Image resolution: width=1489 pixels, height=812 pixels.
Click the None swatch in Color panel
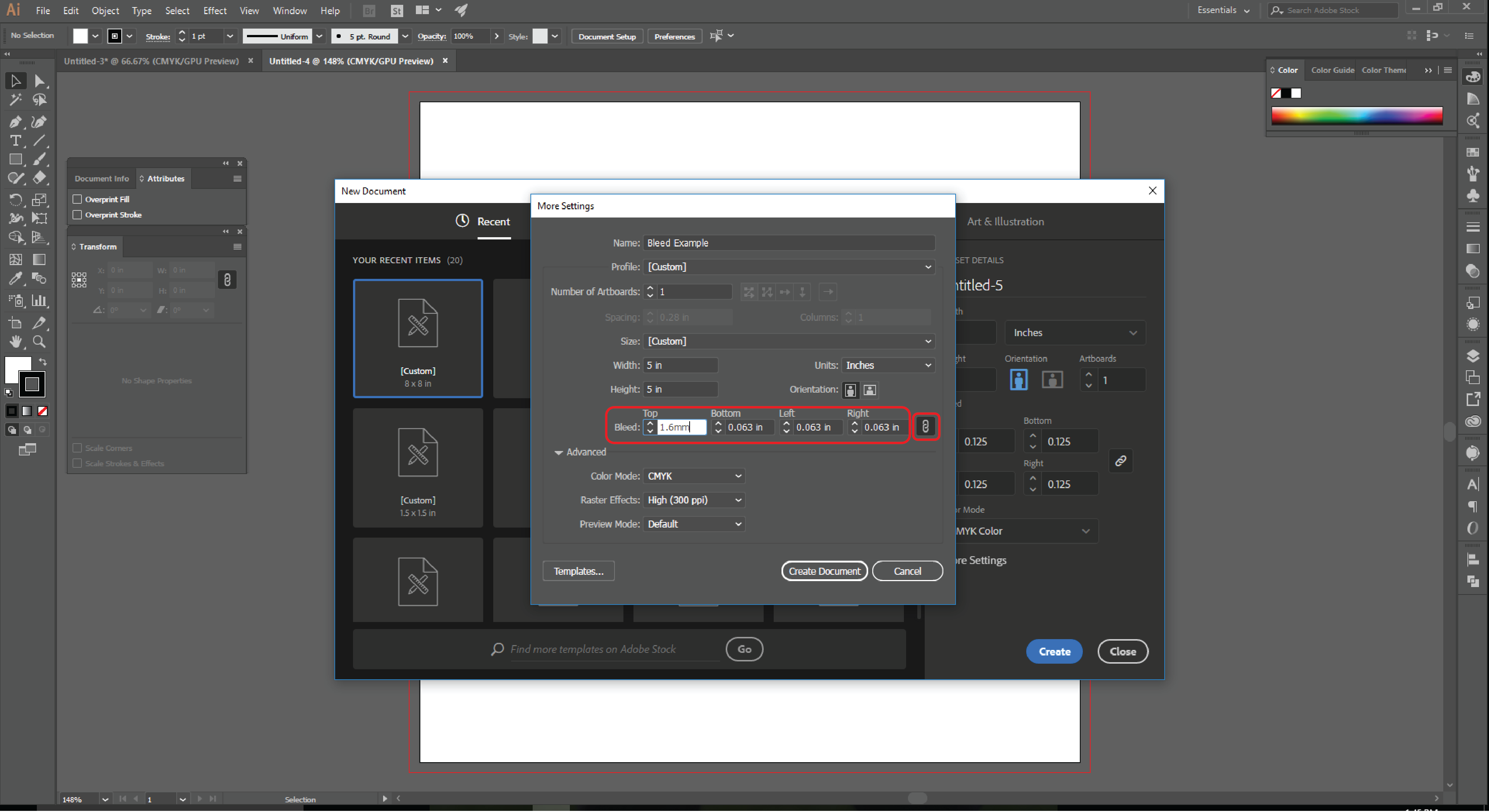click(1276, 93)
